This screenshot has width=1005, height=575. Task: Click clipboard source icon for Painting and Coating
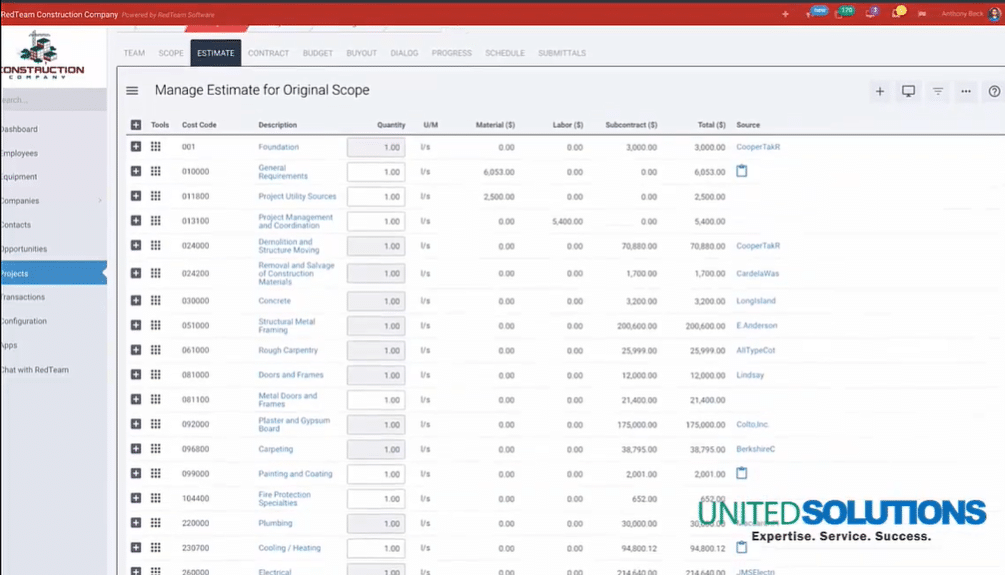(x=742, y=473)
